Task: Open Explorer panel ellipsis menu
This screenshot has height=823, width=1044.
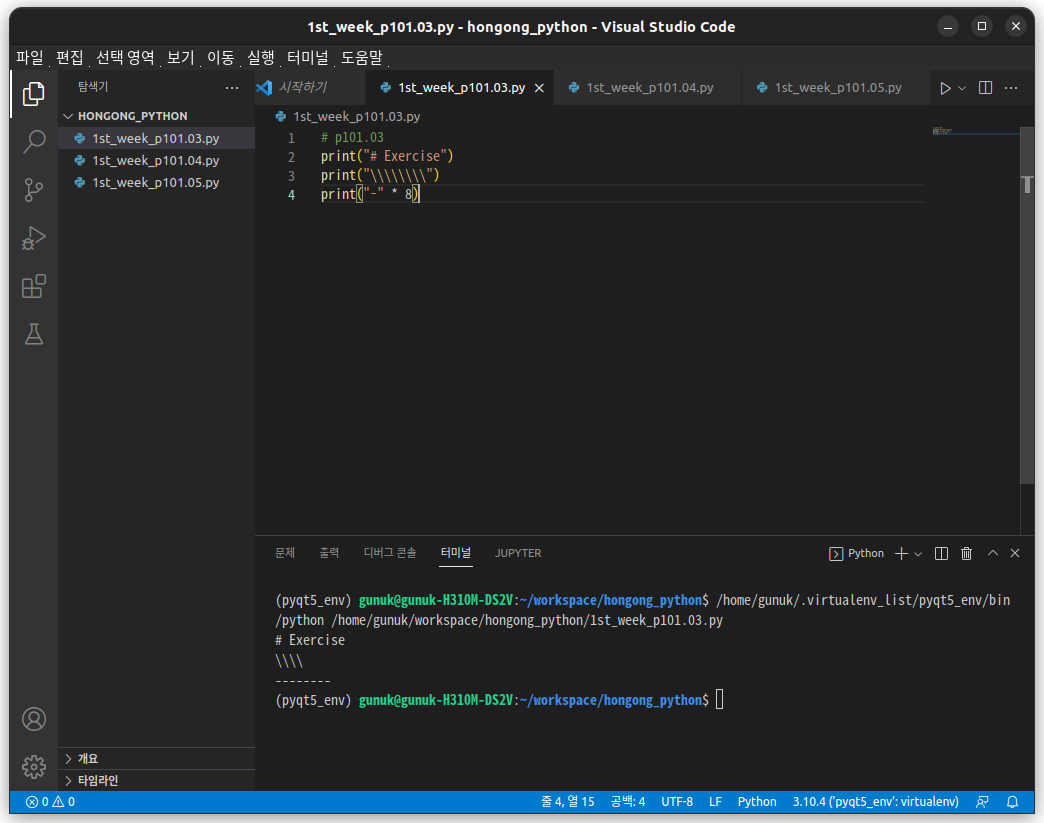Action: [232, 87]
